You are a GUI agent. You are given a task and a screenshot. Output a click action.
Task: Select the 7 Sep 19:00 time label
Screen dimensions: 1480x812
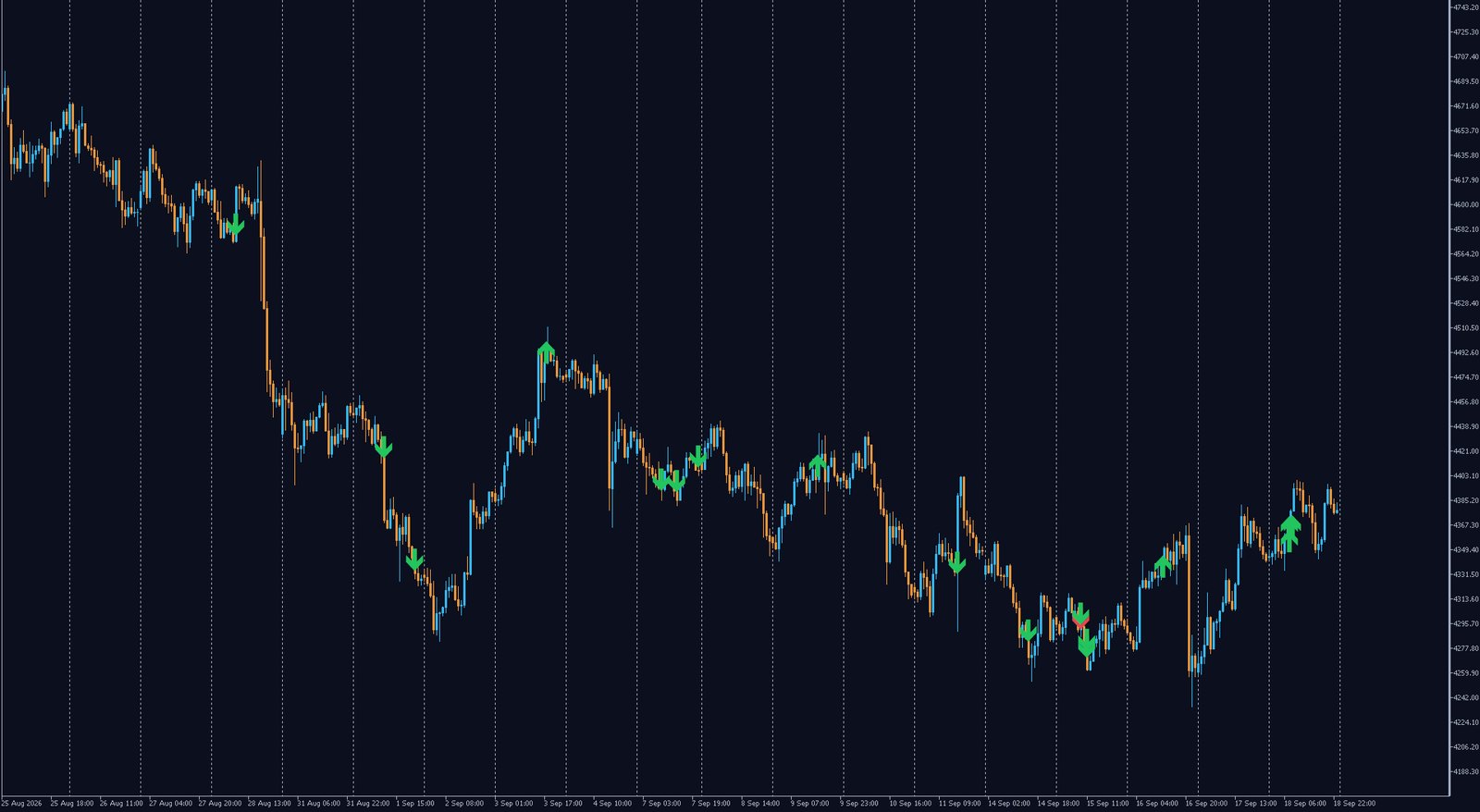(711, 804)
